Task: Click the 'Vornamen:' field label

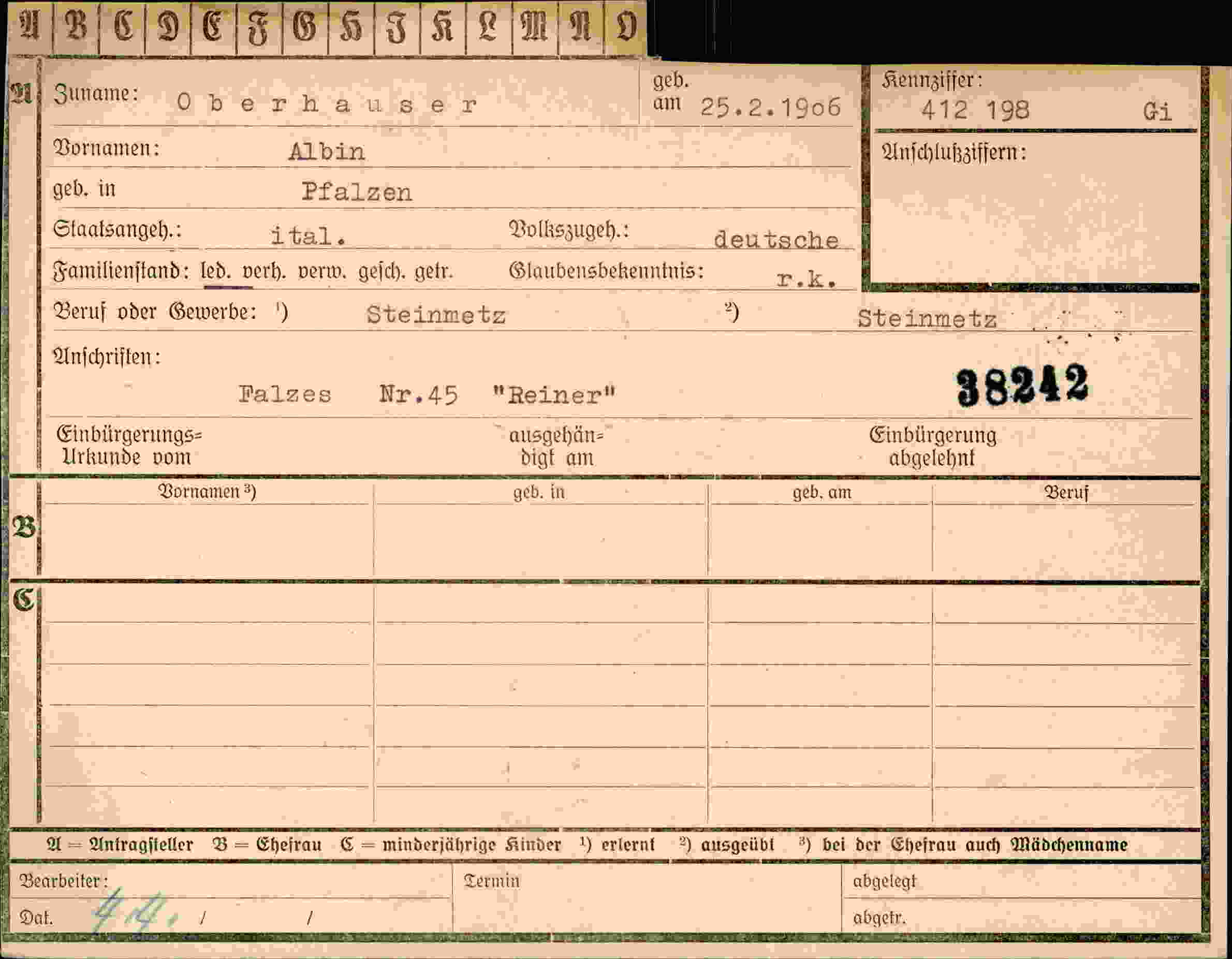Action: [x=107, y=149]
